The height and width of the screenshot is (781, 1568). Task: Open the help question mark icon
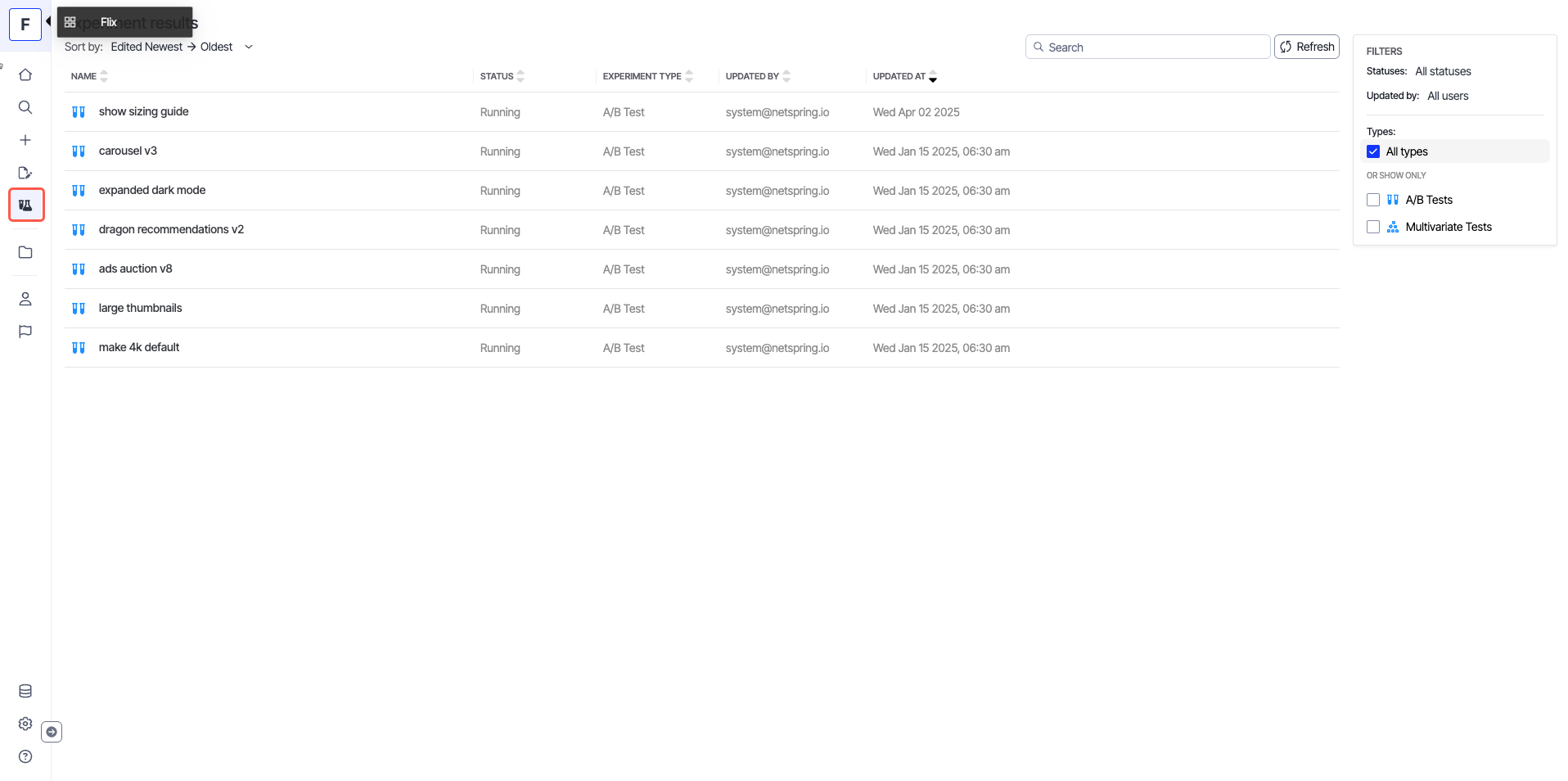(25, 756)
